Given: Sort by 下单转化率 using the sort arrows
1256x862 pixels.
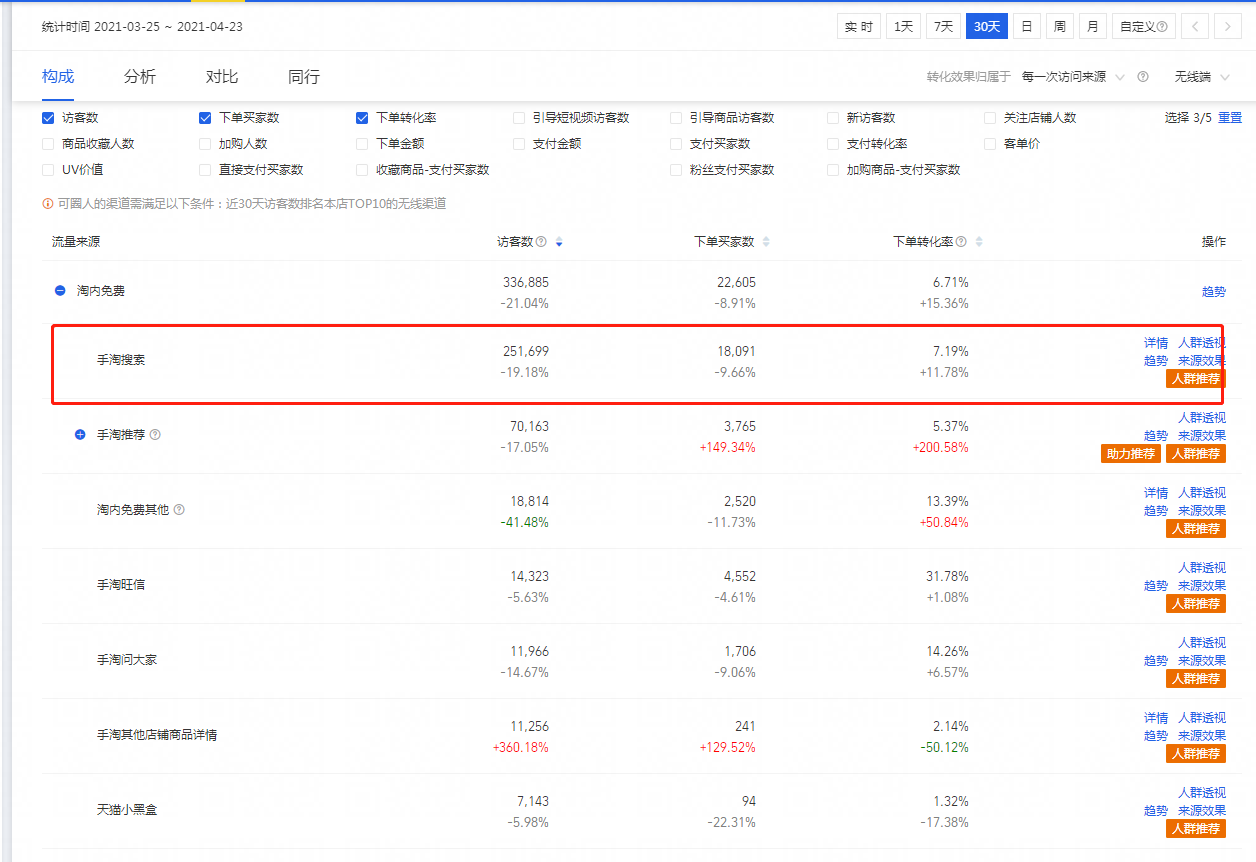Looking at the screenshot, I should pos(979,242).
